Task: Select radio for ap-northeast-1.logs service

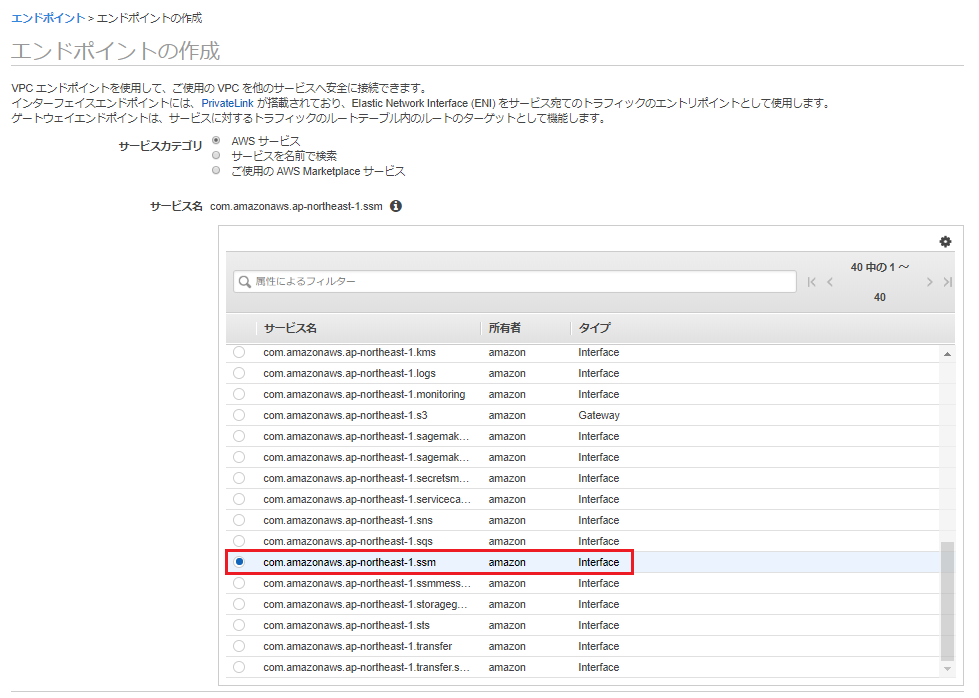Action: (239, 373)
